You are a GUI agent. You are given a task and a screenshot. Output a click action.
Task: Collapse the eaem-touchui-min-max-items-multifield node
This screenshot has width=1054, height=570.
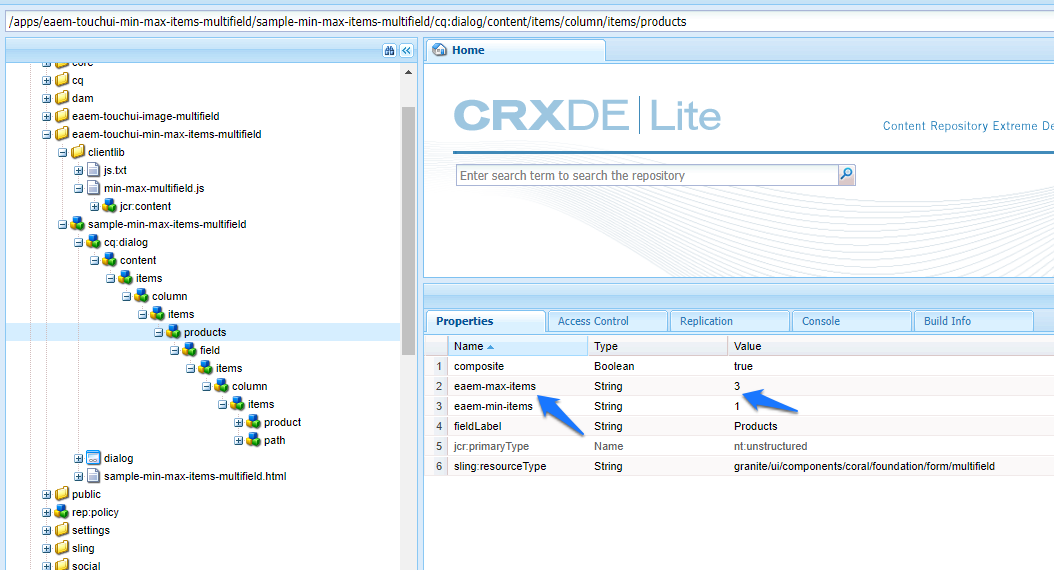(x=46, y=134)
